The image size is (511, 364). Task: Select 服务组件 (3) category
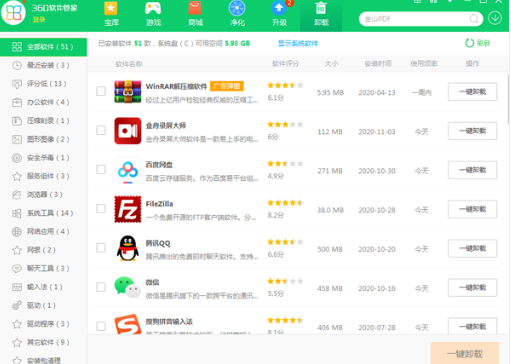coord(43,176)
